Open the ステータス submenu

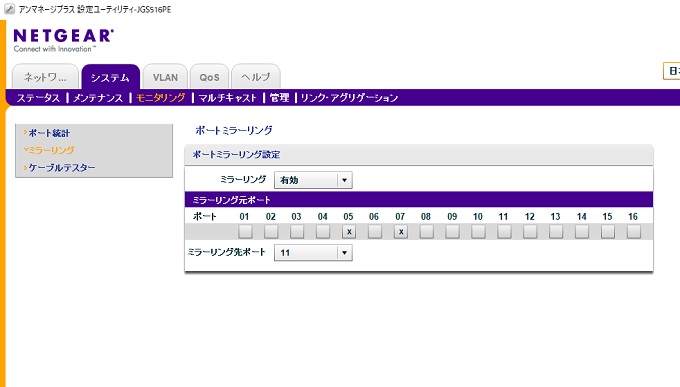pos(38,98)
